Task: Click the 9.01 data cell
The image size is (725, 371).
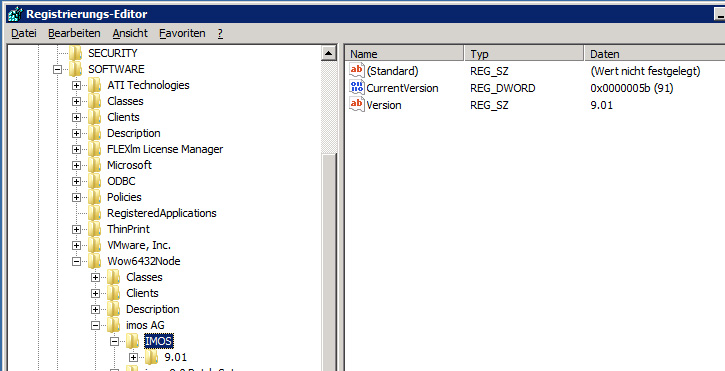Action: pos(602,105)
